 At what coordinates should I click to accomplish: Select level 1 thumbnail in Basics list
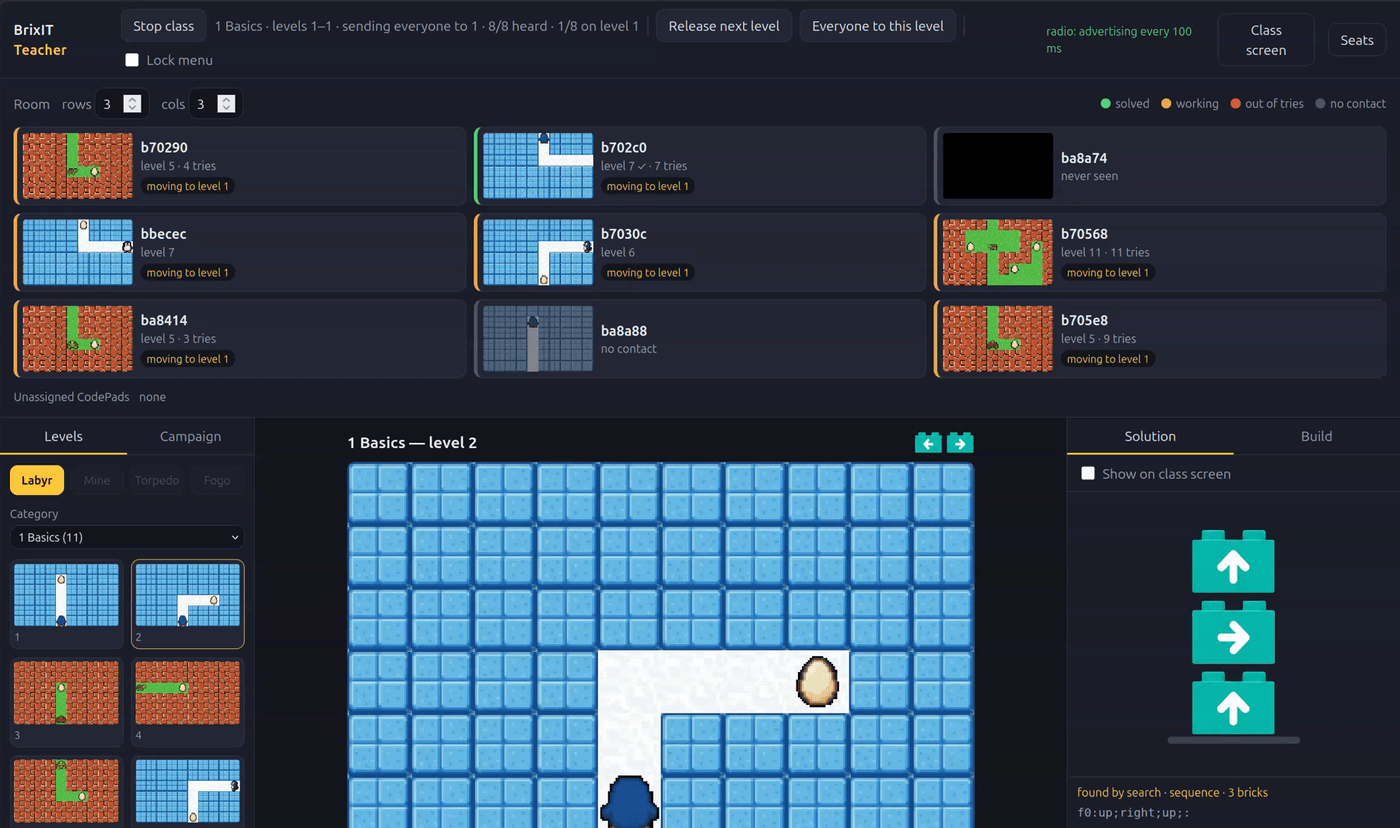coord(66,604)
